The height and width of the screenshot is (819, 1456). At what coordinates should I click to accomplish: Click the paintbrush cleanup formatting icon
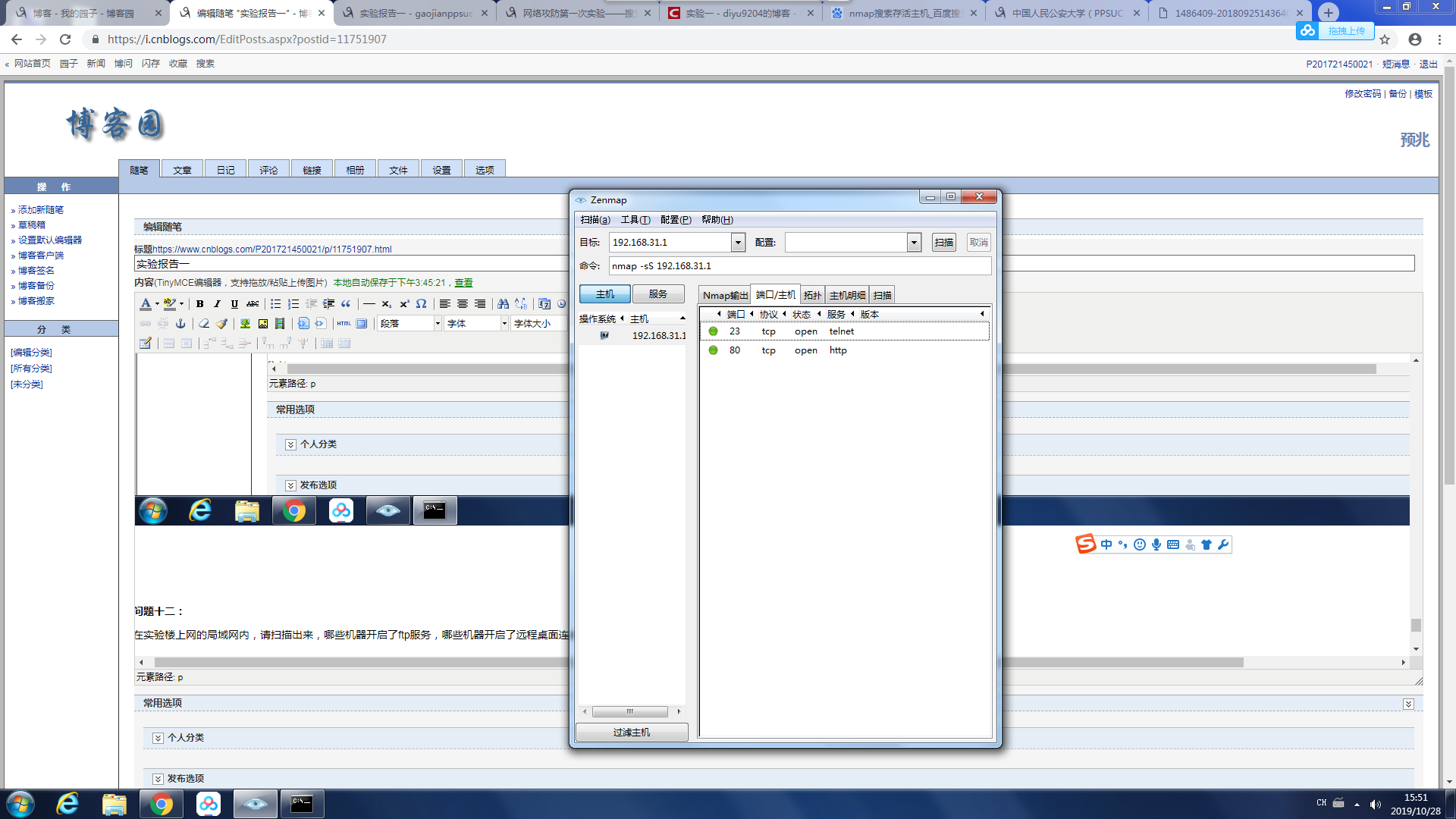coord(221,324)
